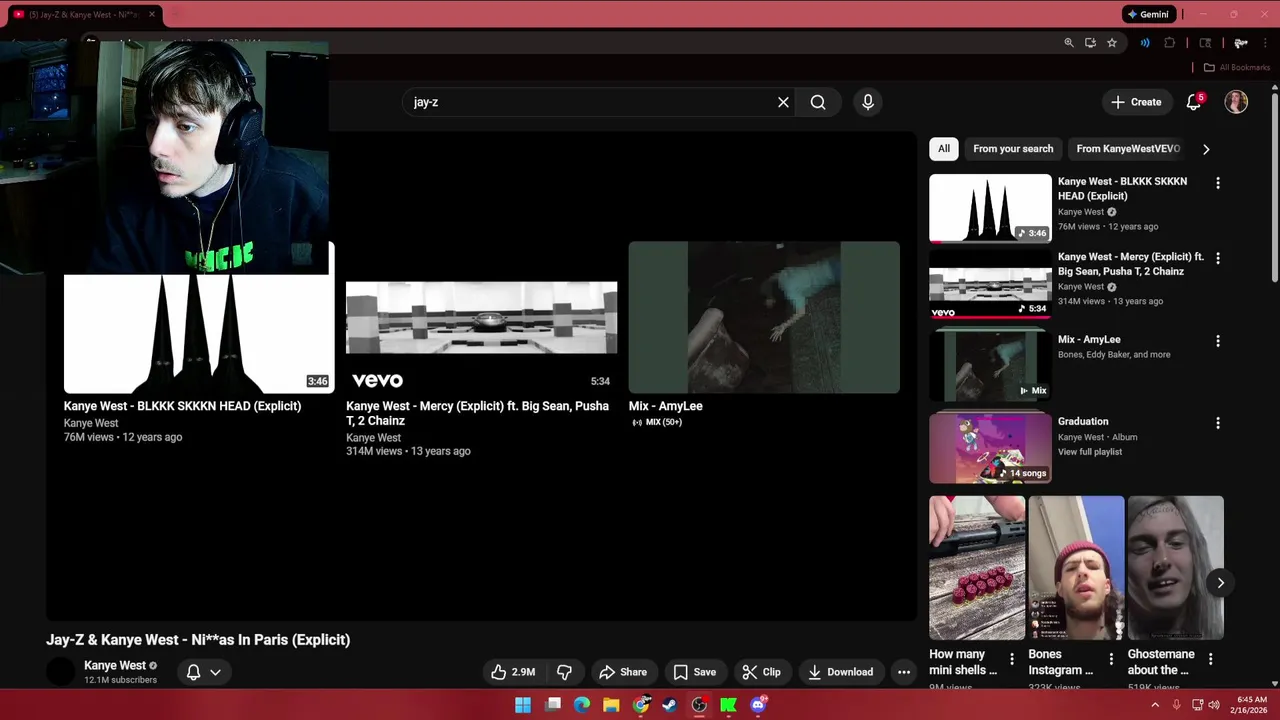Open Windows Start menu

coord(523,705)
